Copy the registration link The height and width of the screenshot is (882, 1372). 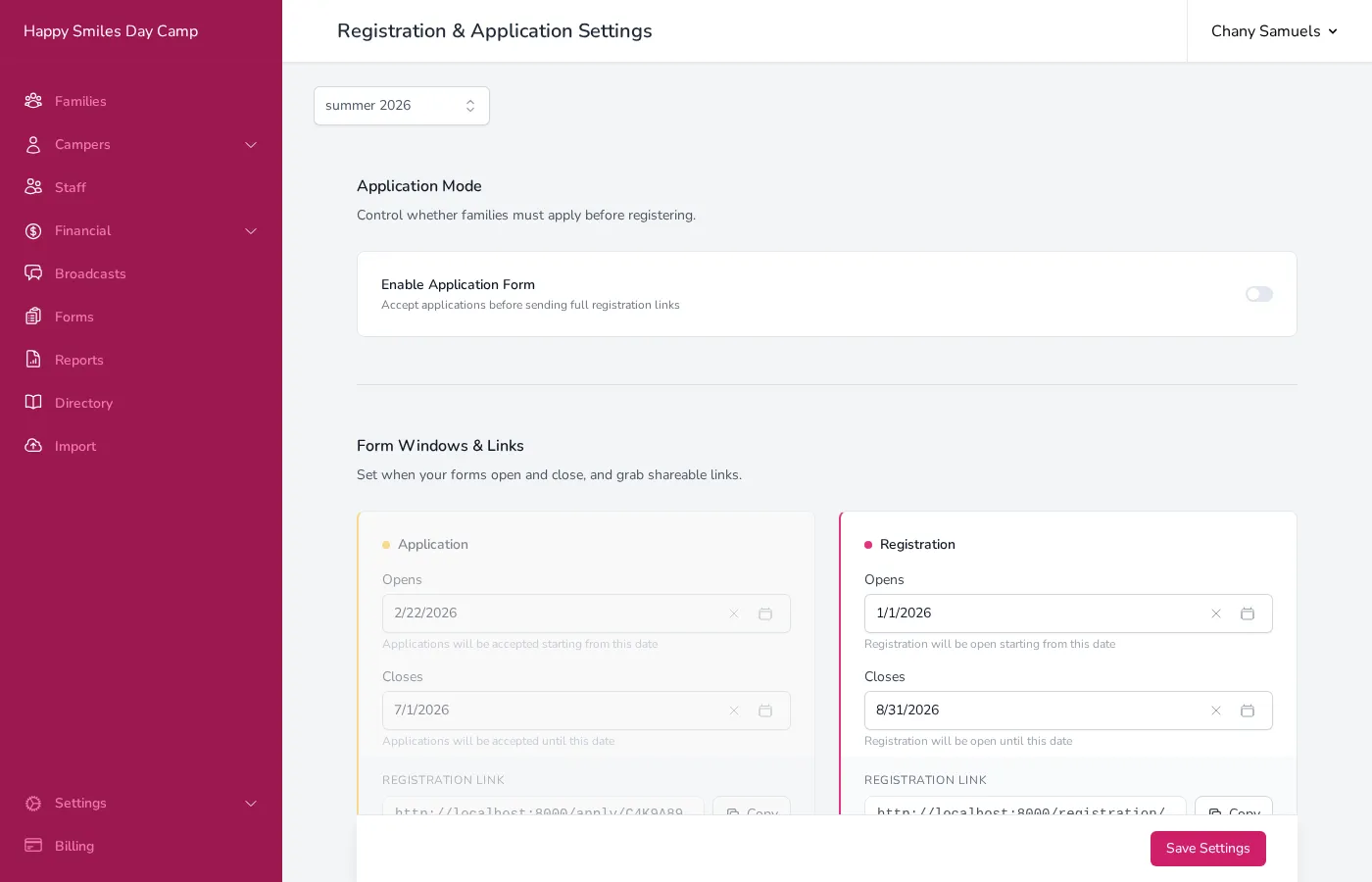(1234, 807)
